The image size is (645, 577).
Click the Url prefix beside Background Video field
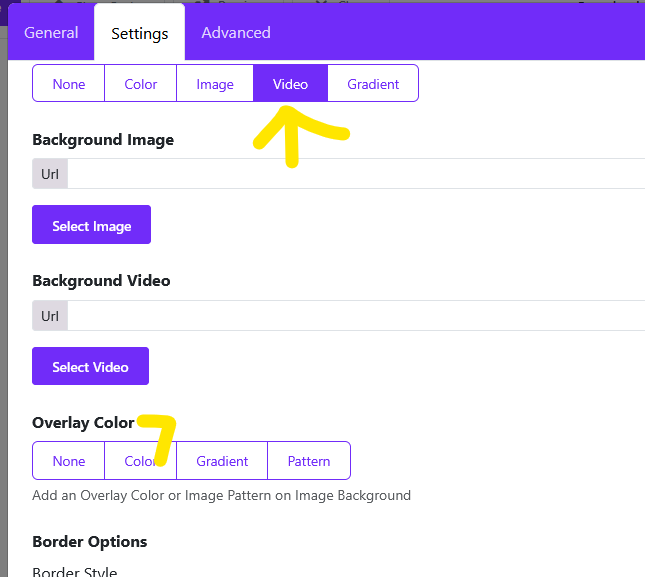tap(50, 316)
